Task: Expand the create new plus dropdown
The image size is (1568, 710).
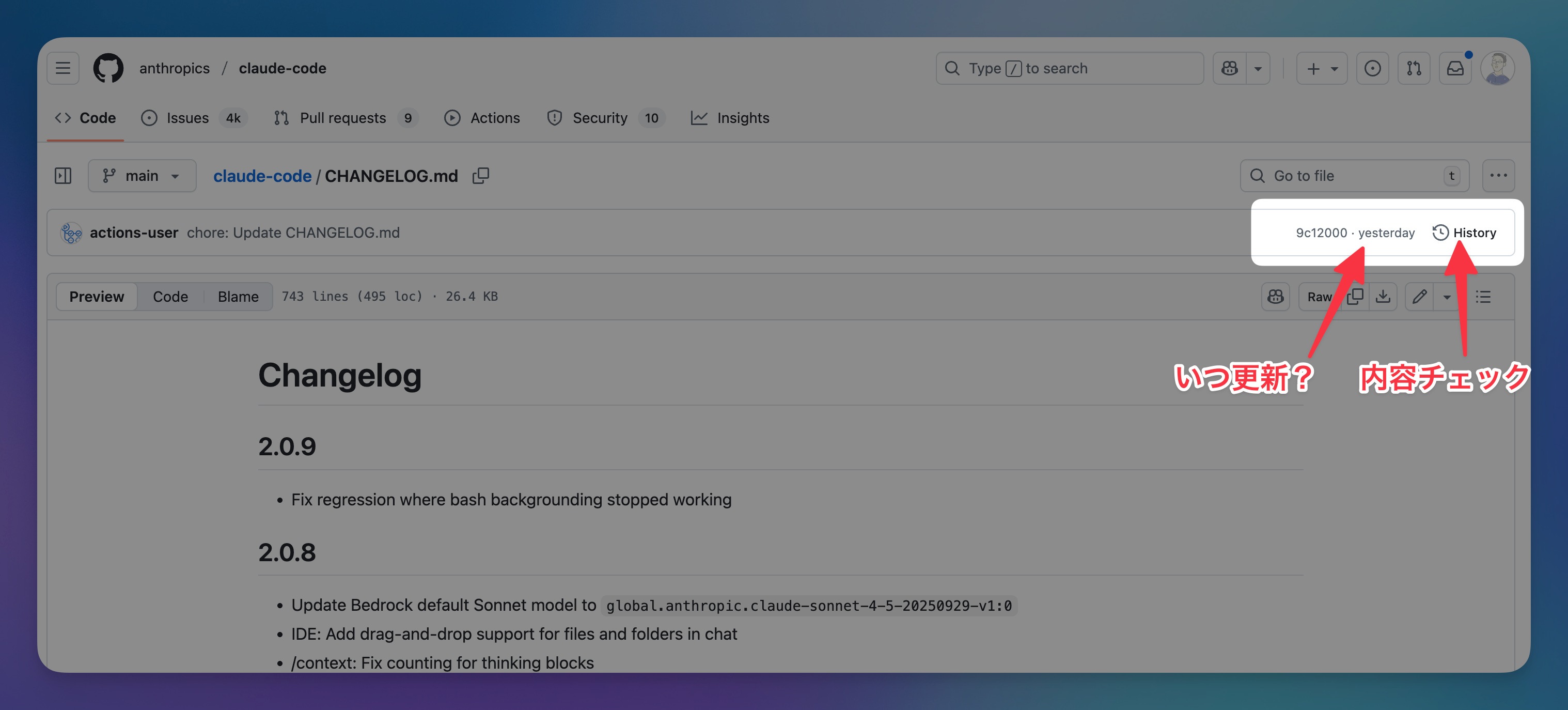Action: [x=1322, y=68]
